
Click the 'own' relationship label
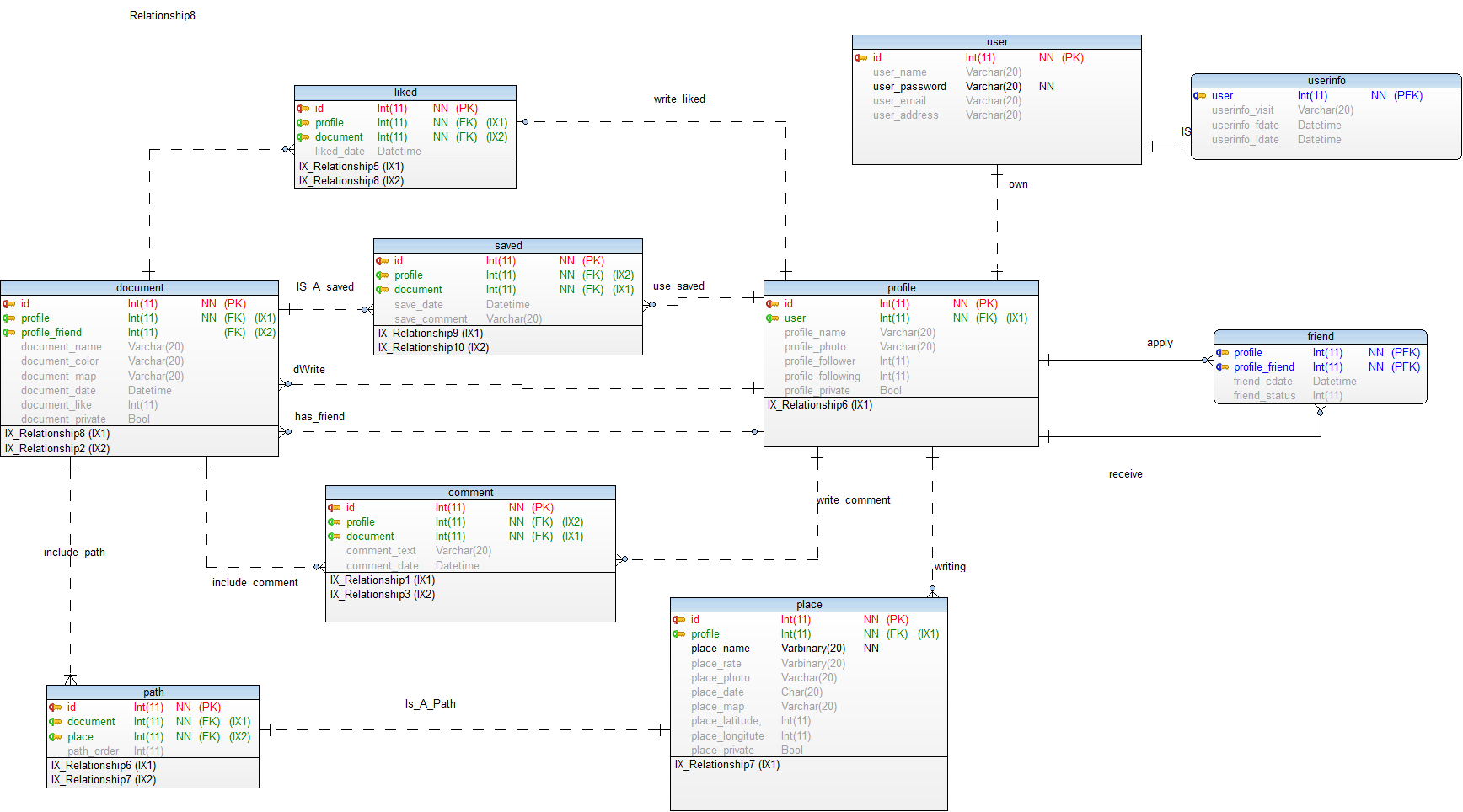tap(1018, 184)
